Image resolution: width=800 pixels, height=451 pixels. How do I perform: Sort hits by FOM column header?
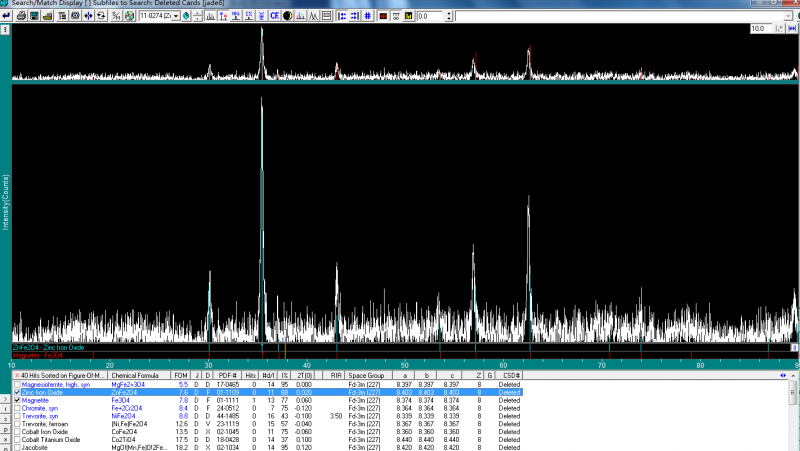coord(181,375)
